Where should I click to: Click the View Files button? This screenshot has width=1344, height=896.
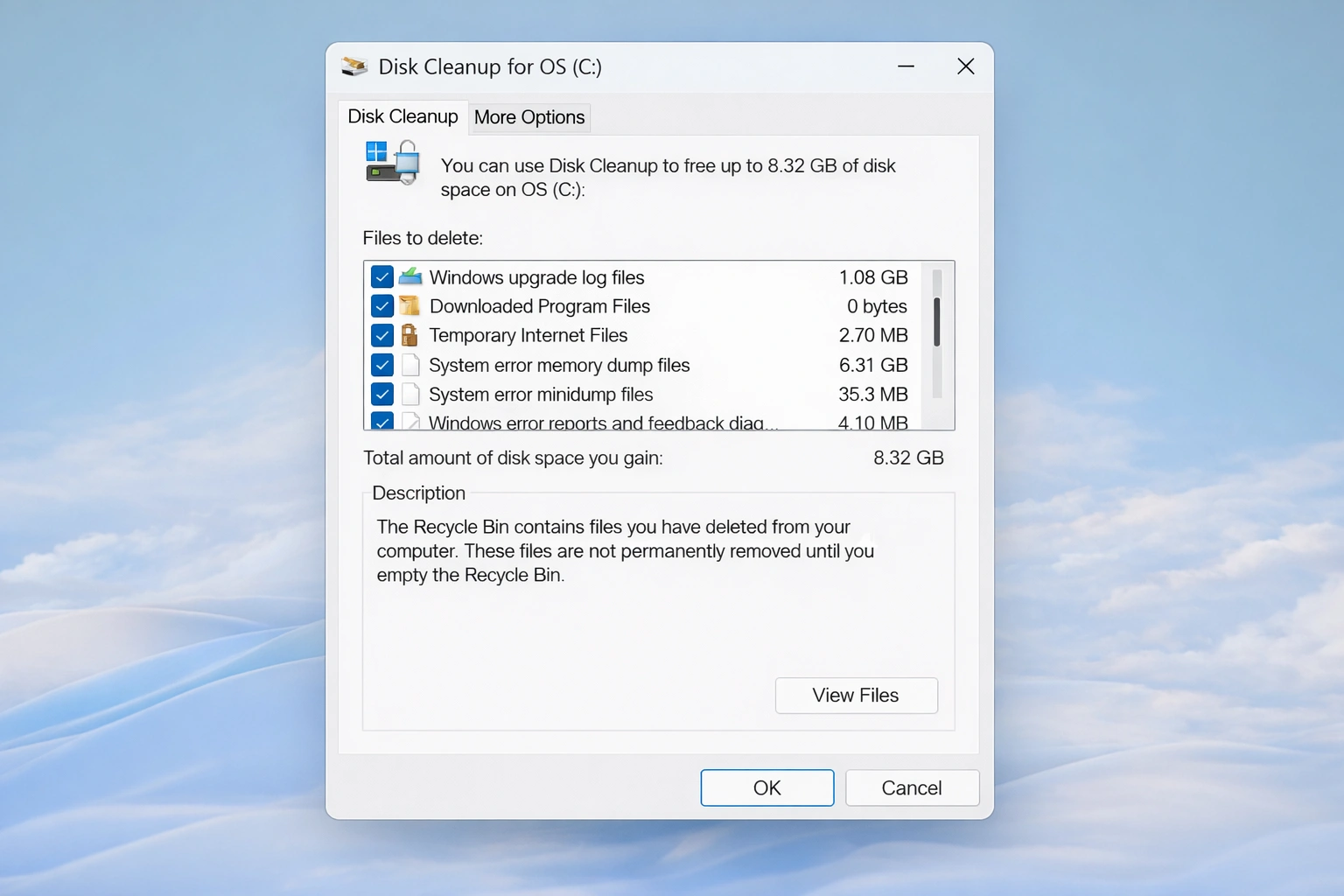click(856, 695)
